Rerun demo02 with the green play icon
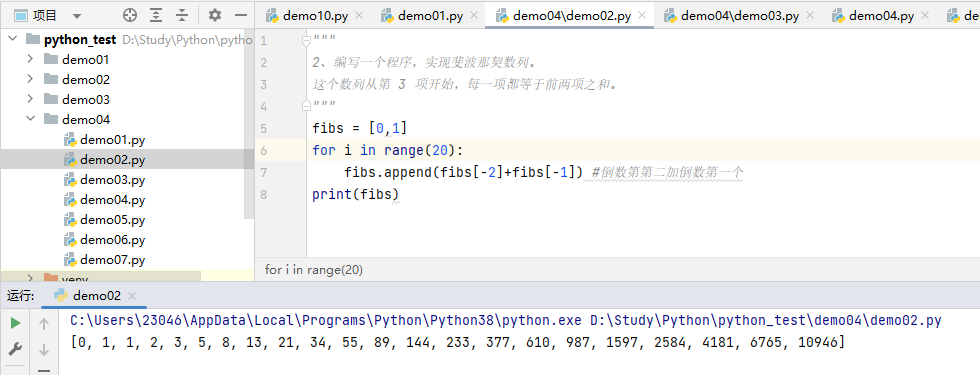Viewport: 980px width, 375px height. click(16, 323)
